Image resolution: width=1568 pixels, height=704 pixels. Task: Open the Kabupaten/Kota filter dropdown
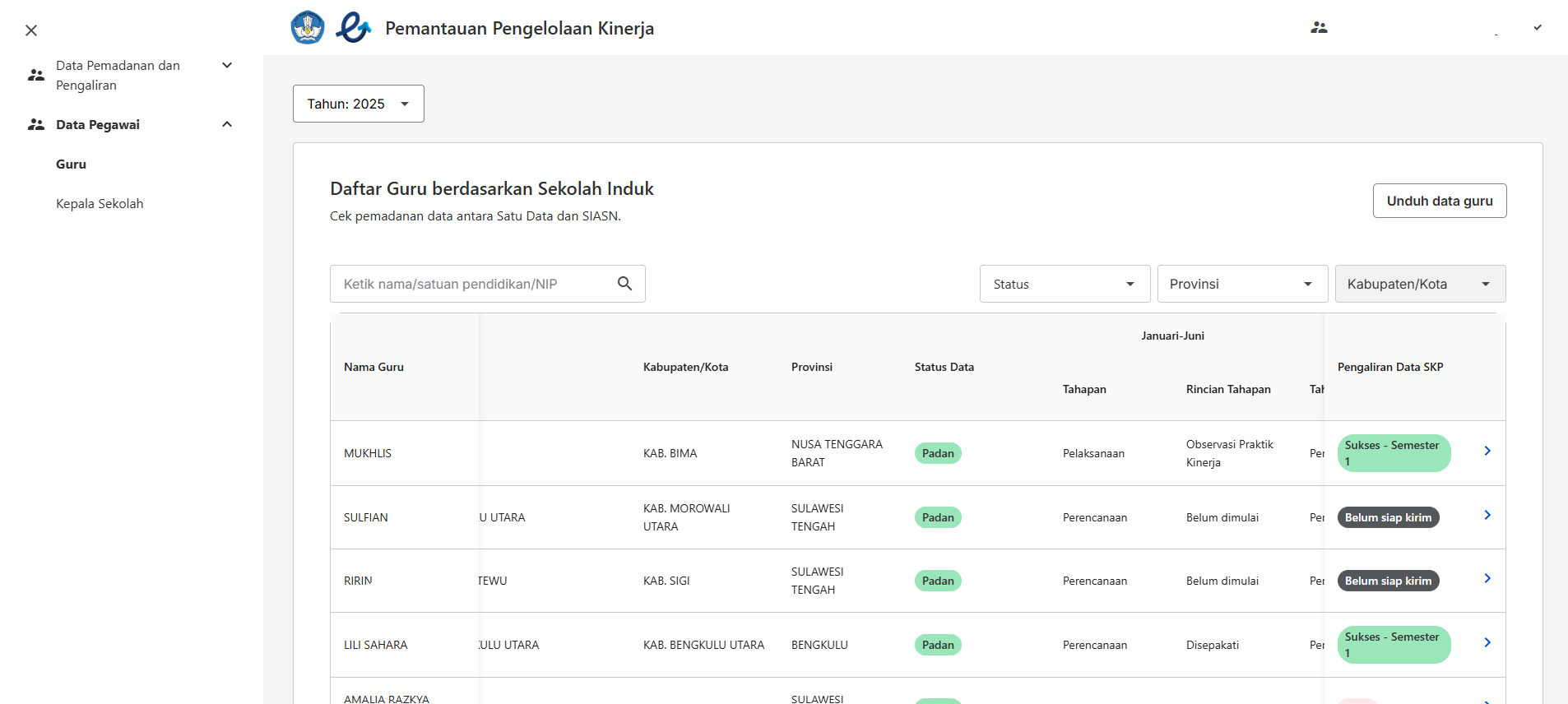tap(1420, 284)
